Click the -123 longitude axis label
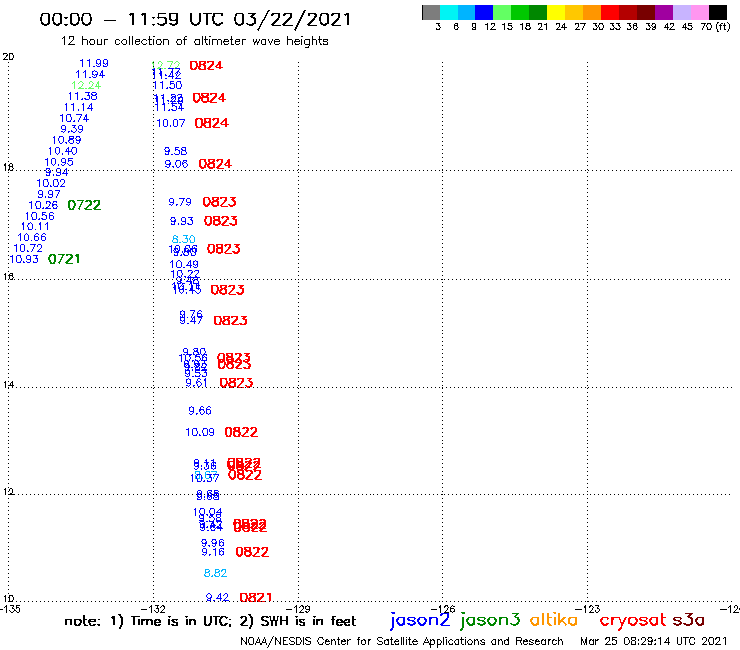 pos(588,609)
